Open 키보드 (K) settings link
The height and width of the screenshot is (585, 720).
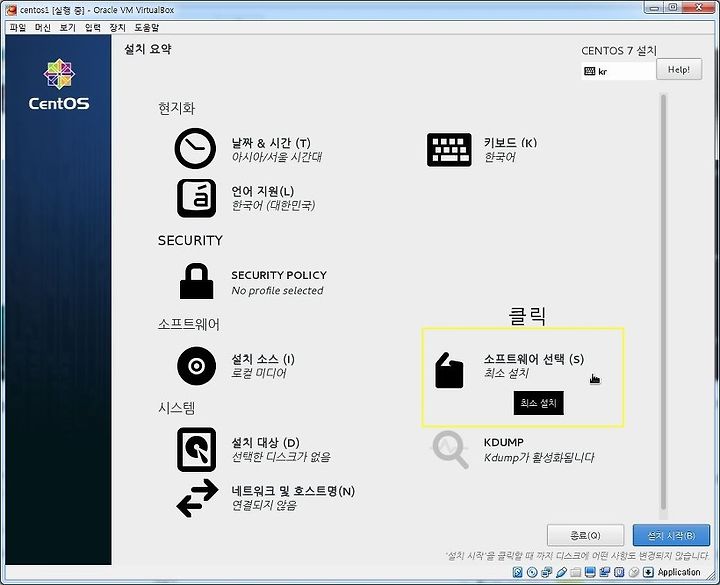coord(510,142)
